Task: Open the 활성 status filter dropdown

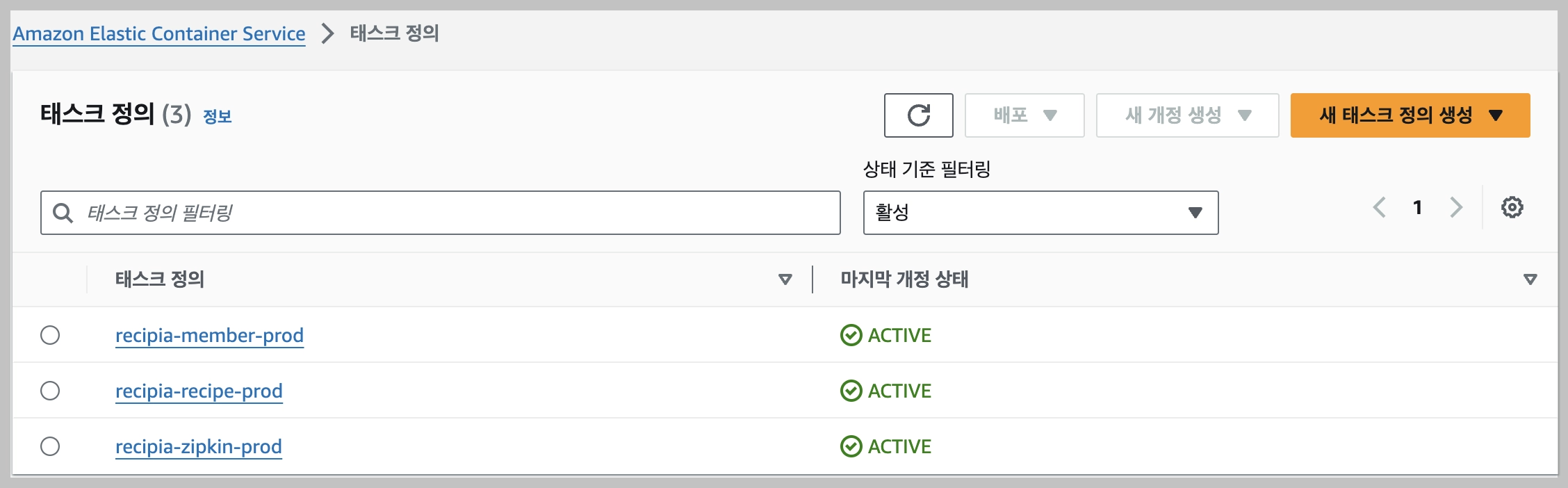Action: coord(1039,213)
